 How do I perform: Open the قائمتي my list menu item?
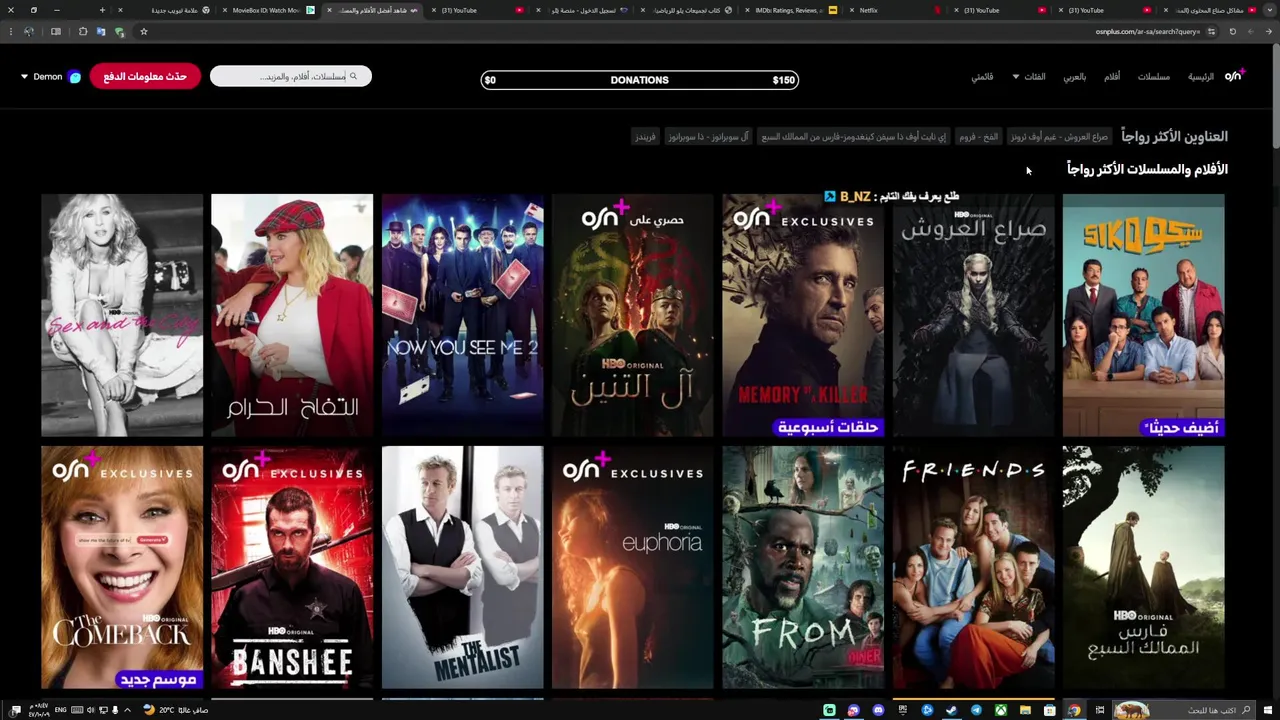pyautogui.click(x=982, y=76)
